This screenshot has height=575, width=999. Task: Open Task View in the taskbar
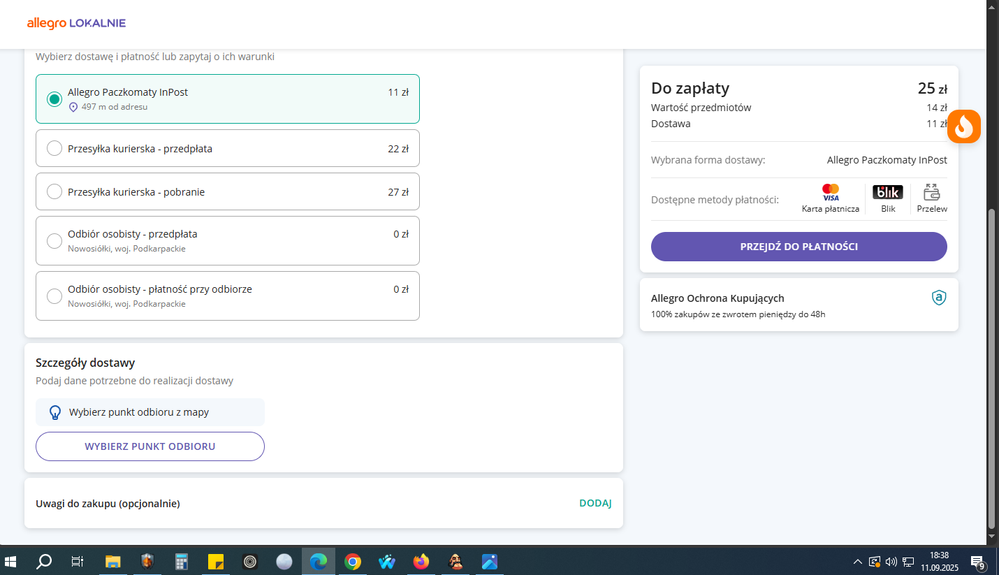pyautogui.click(x=77, y=562)
